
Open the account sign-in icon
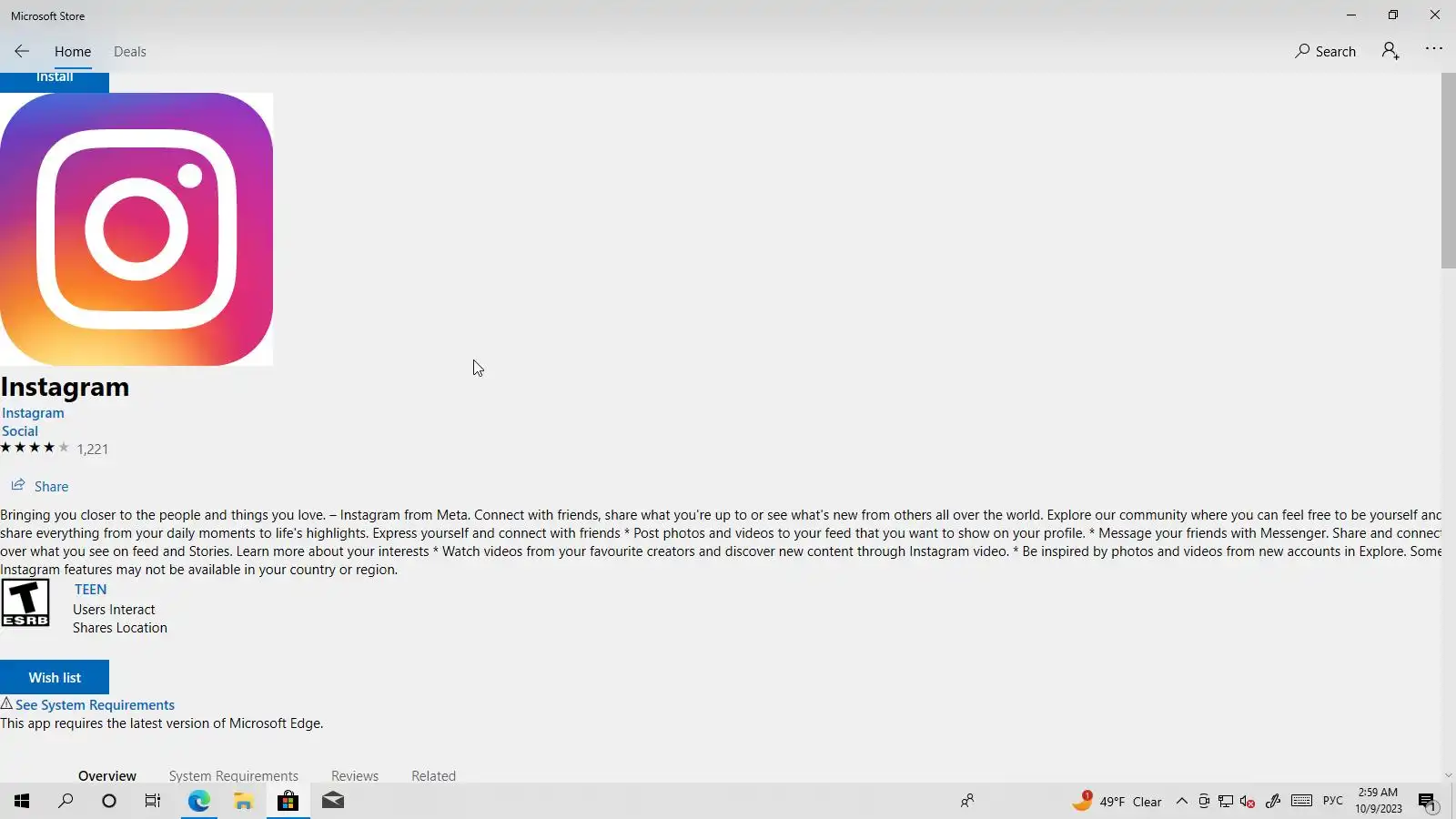[x=1390, y=51]
